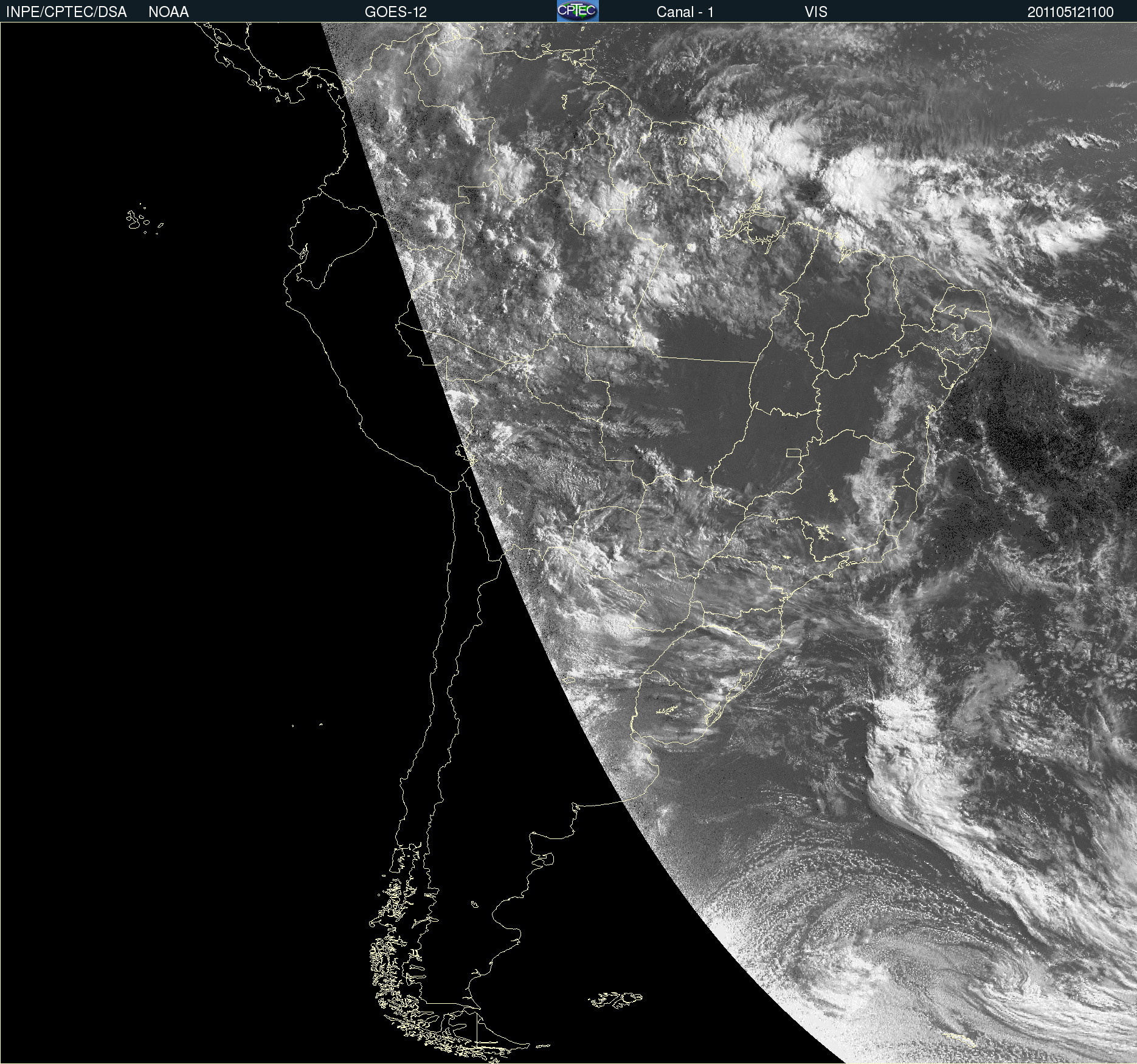1137x1064 pixels.
Task: Click the Canal - 1 label
Action: click(685, 12)
